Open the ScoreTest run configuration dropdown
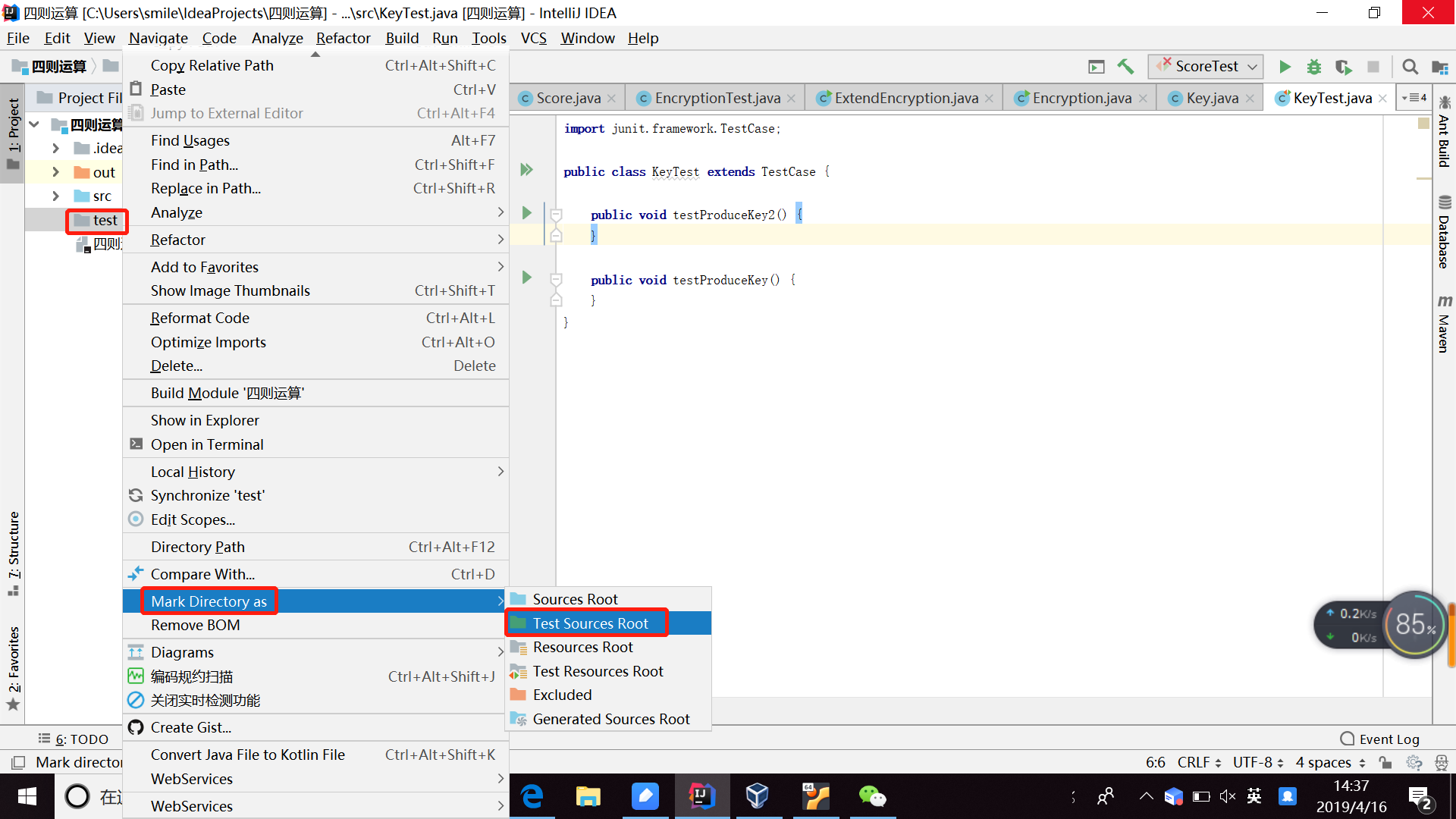The width and height of the screenshot is (1456, 819). click(x=1206, y=67)
